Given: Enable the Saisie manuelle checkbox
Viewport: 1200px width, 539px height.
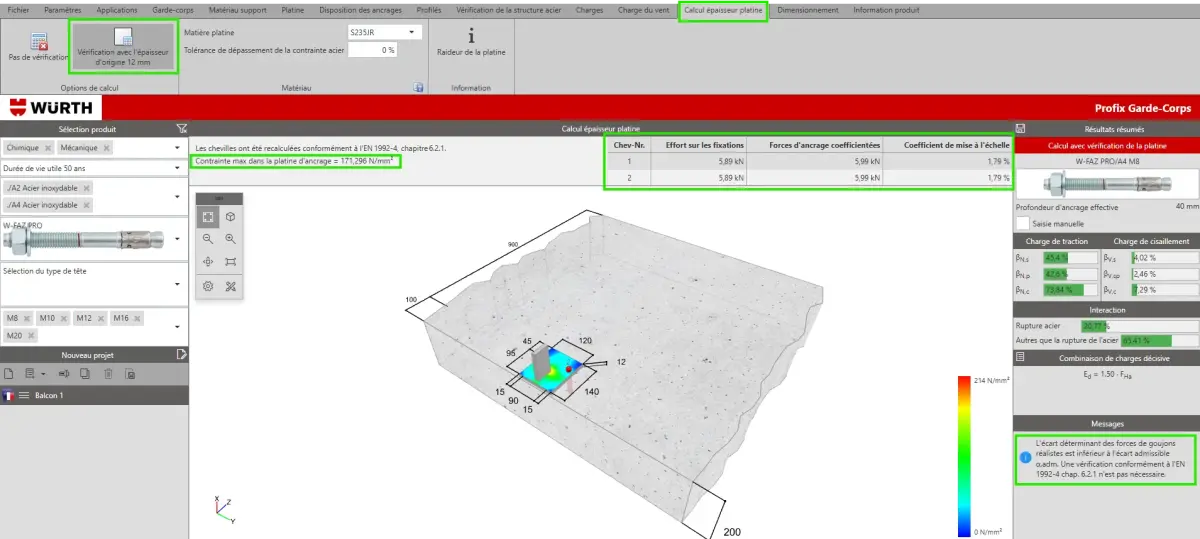Looking at the screenshot, I should (1022, 223).
